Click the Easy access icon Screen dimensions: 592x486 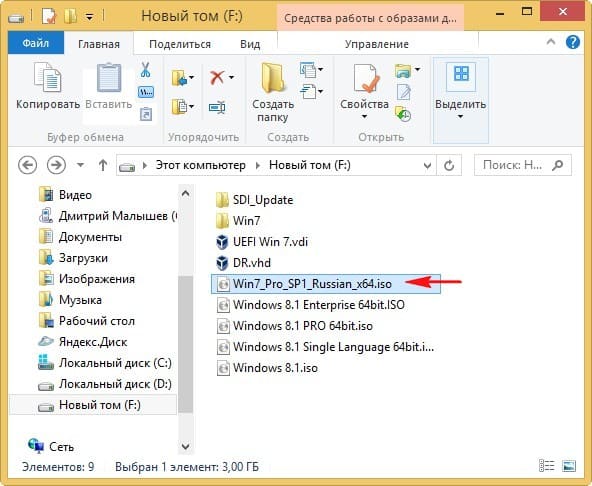point(308,91)
